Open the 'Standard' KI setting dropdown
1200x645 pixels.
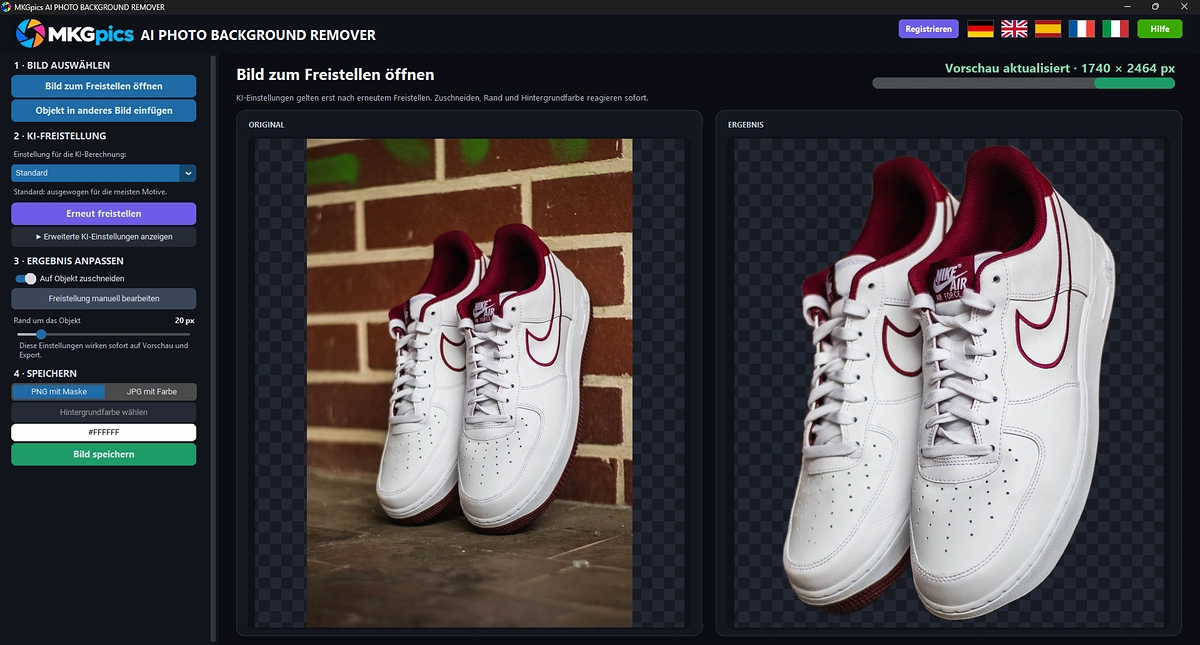pos(104,173)
